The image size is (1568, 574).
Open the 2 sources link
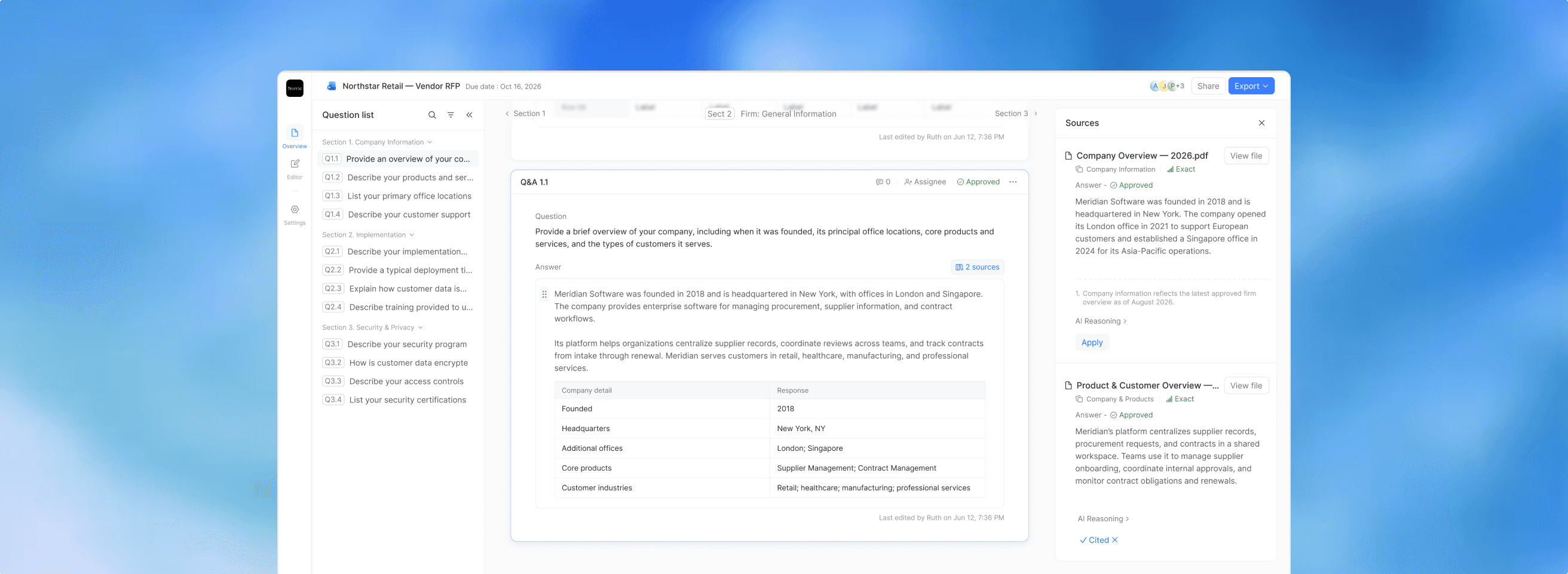978,267
